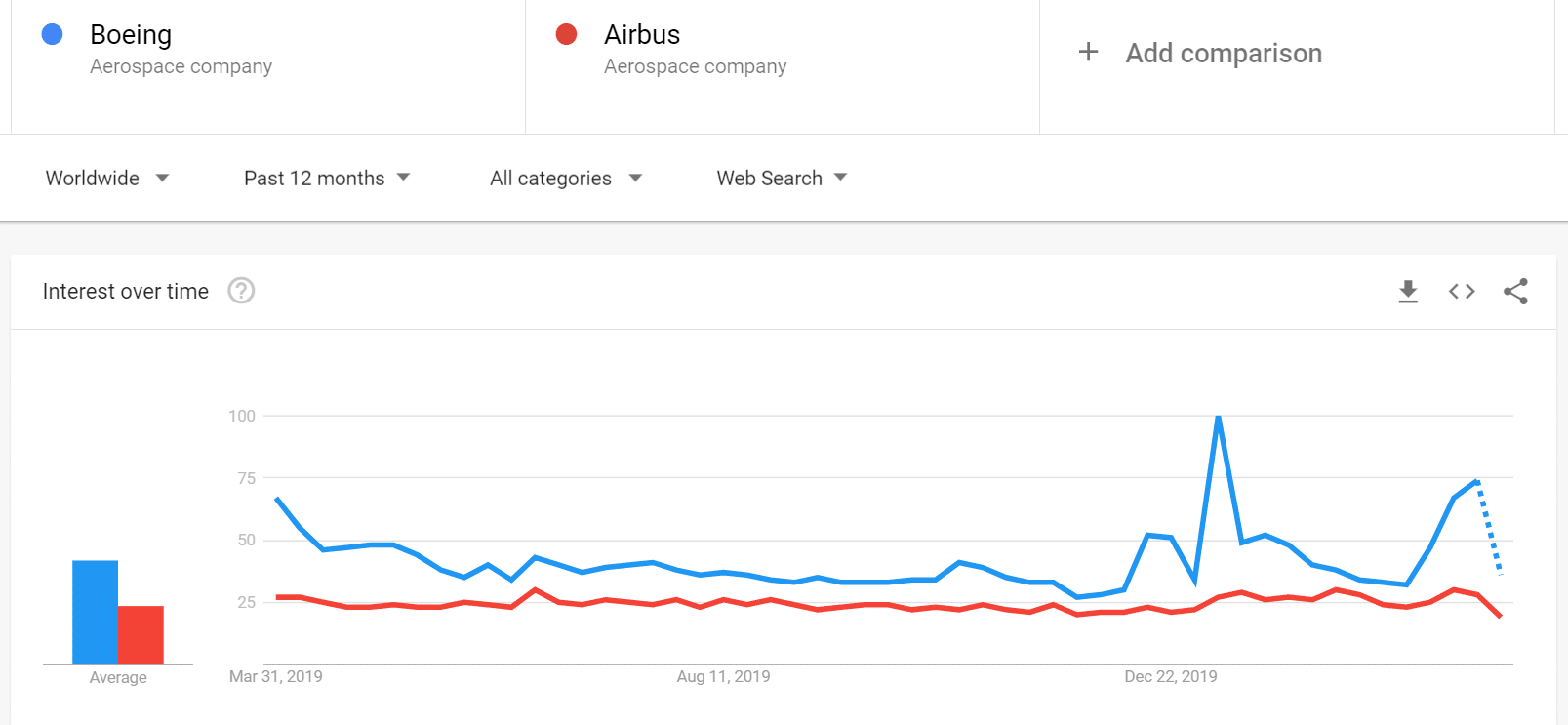1568x725 pixels.
Task: Click the blue dot marking the Boeing series
Action: point(51,34)
